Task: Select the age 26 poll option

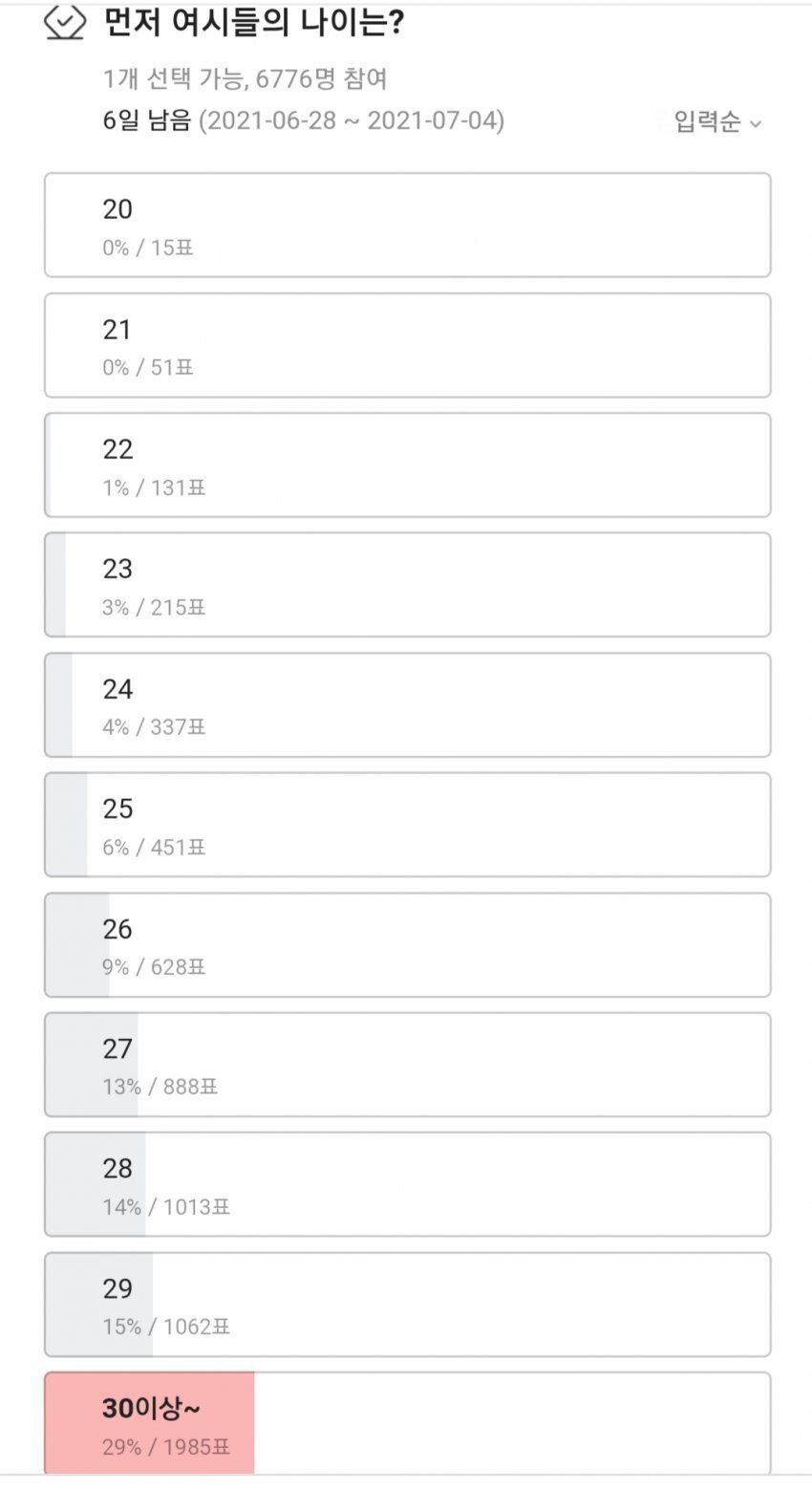Action: click(407, 945)
